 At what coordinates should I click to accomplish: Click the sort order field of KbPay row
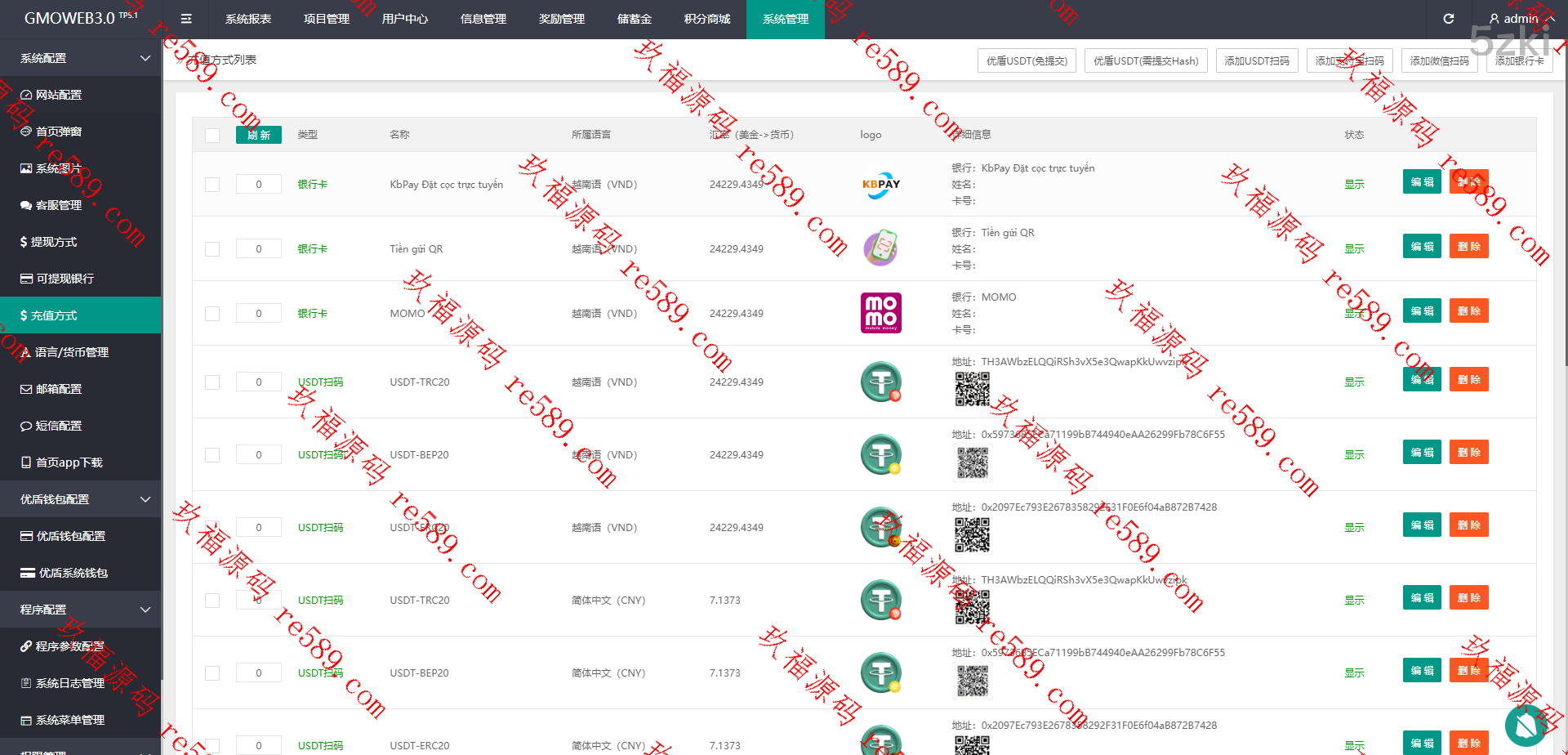point(259,185)
